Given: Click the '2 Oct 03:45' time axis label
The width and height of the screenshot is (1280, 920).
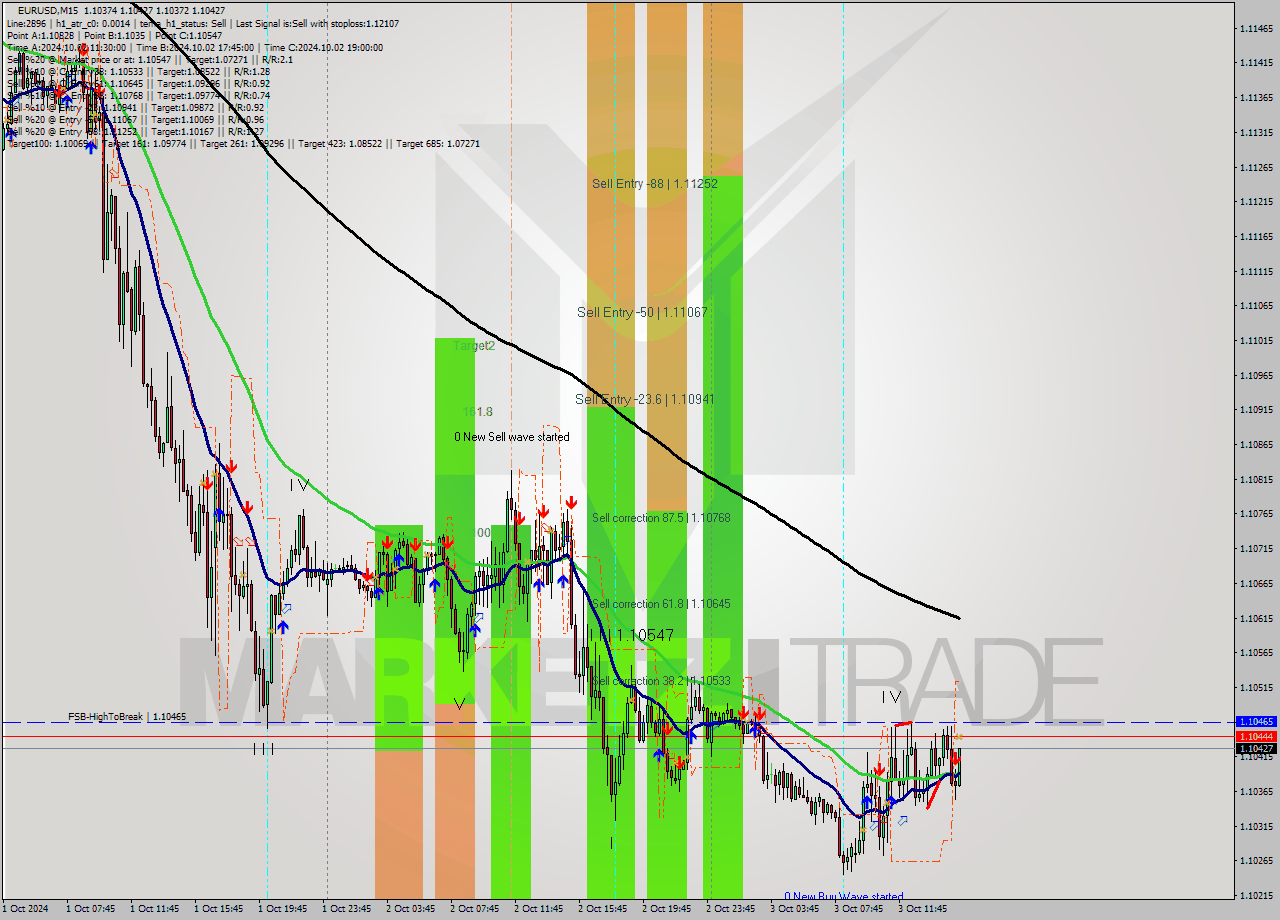Looking at the screenshot, I should (411, 909).
